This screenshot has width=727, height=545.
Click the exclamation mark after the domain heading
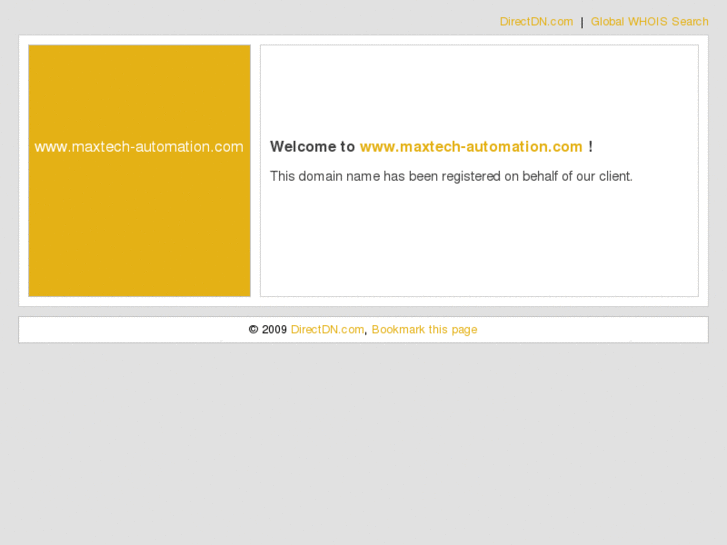click(x=590, y=147)
